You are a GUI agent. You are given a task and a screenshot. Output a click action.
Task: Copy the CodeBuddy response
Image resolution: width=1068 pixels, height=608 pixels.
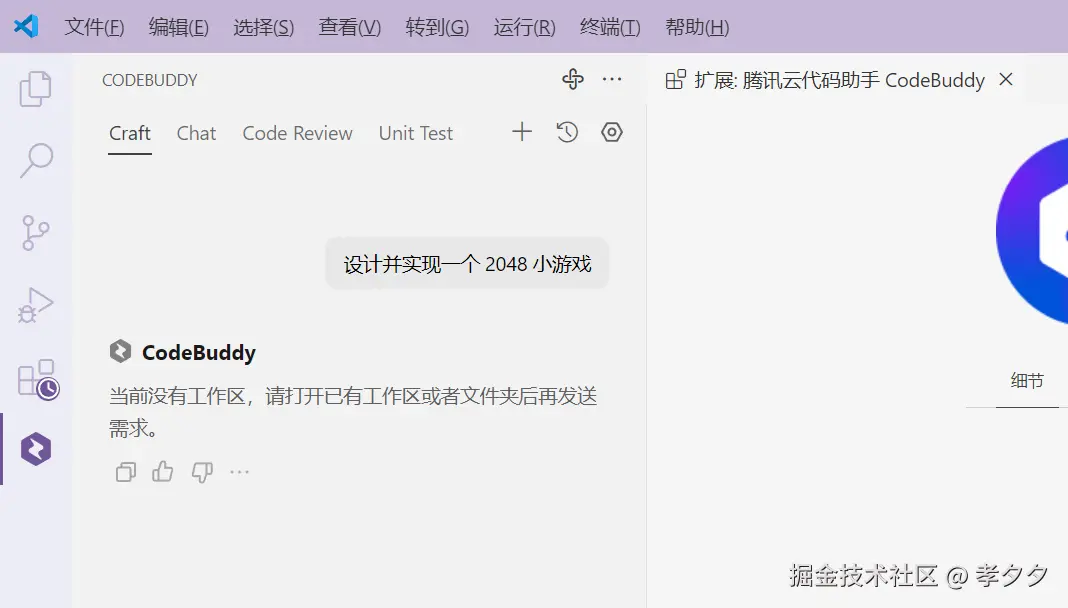pyautogui.click(x=126, y=472)
